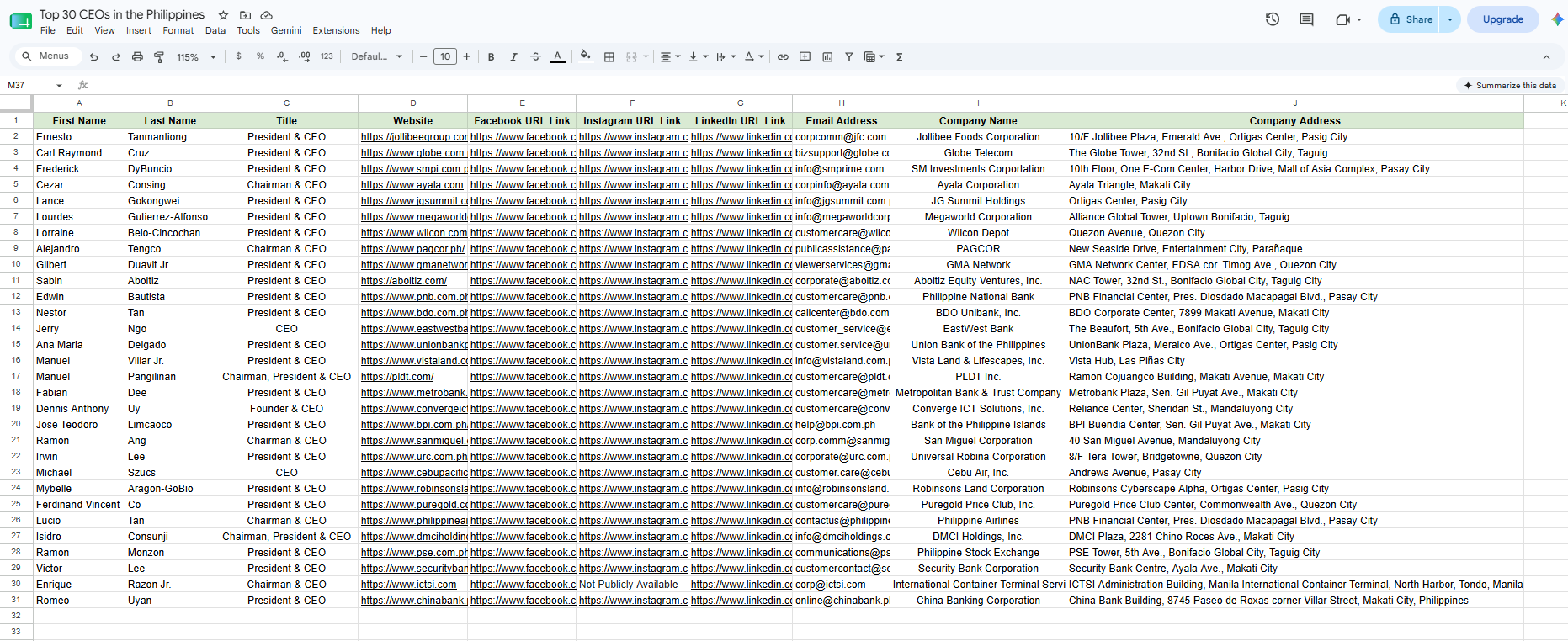Open the jollibeegroup website link
The height and width of the screenshot is (641, 1568).
tap(414, 137)
